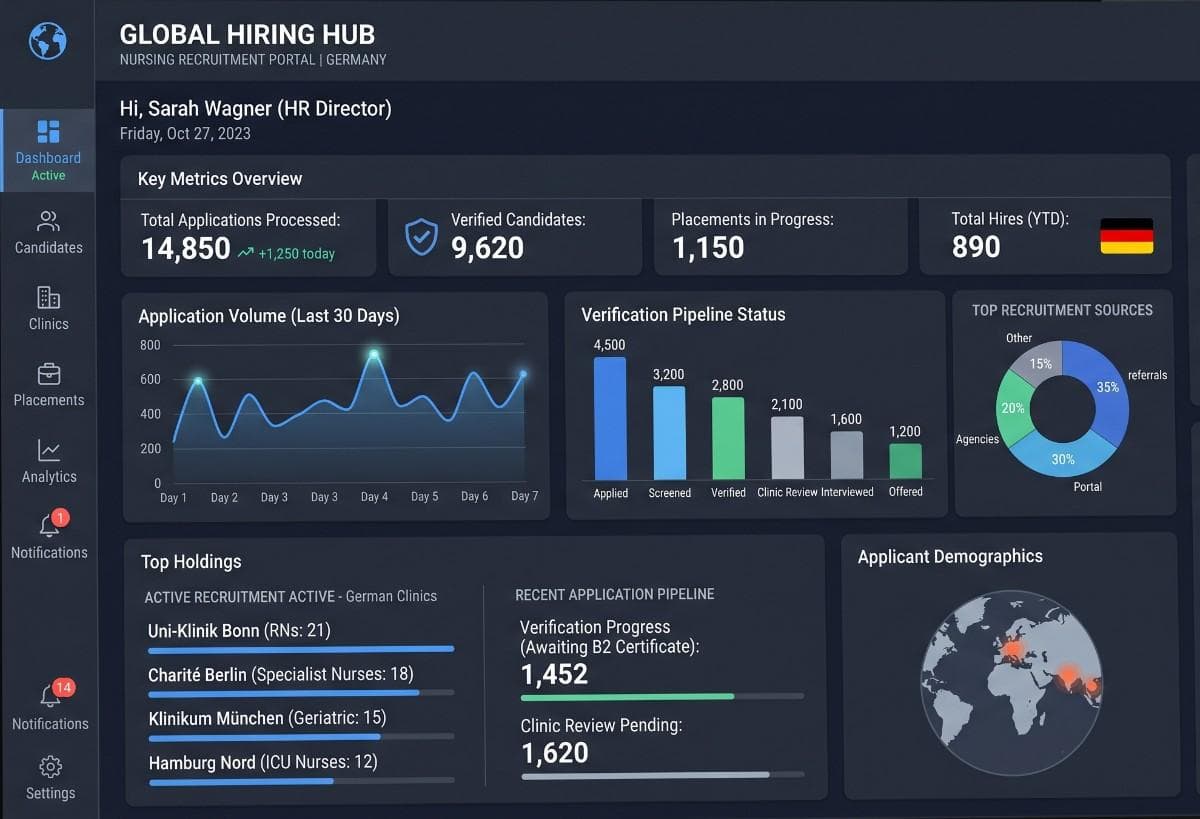Click the "Friday, Oct 27, 2023" date

pyautogui.click(x=185, y=133)
